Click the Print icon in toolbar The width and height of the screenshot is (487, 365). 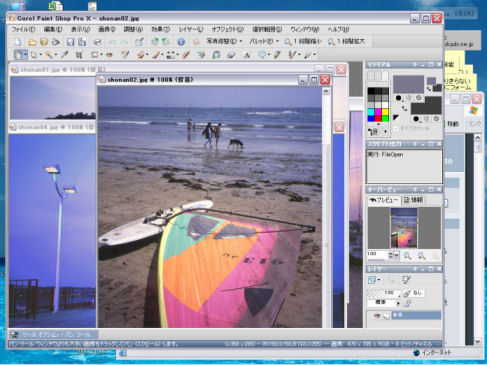tap(97, 42)
